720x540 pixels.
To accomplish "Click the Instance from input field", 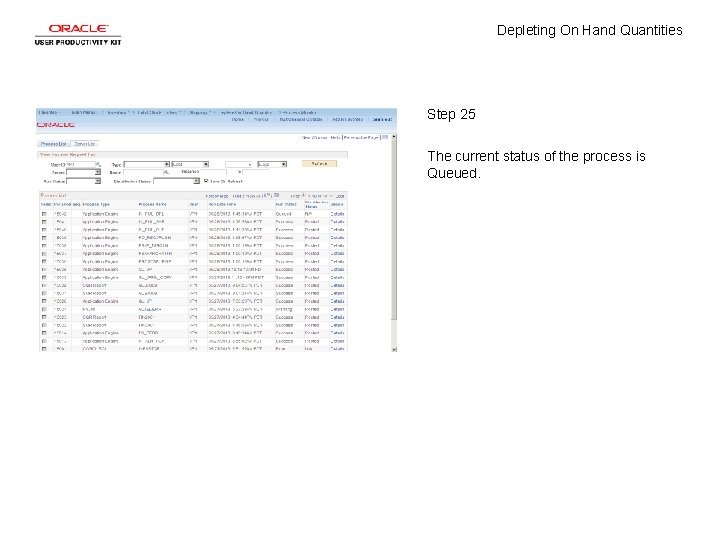I will pyautogui.click(x=213, y=172).
